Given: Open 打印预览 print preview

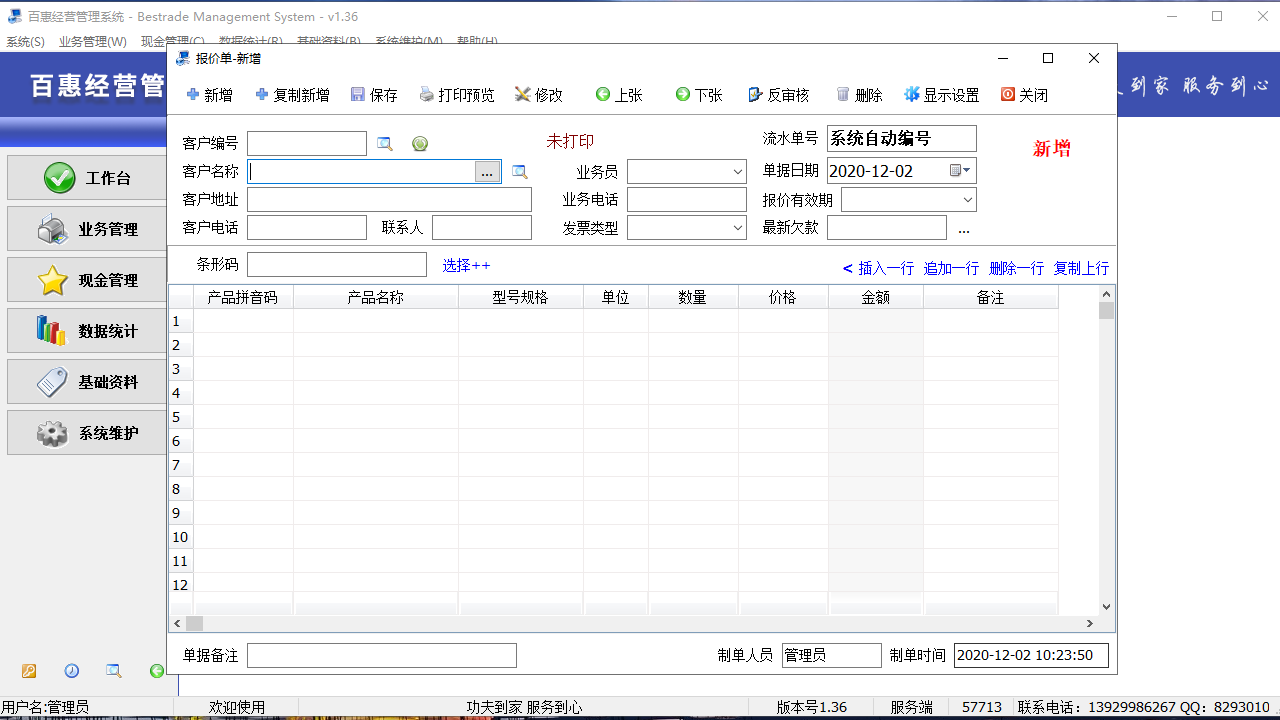Looking at the screenshot, I should pyautogui.click(x=456, y=95).
